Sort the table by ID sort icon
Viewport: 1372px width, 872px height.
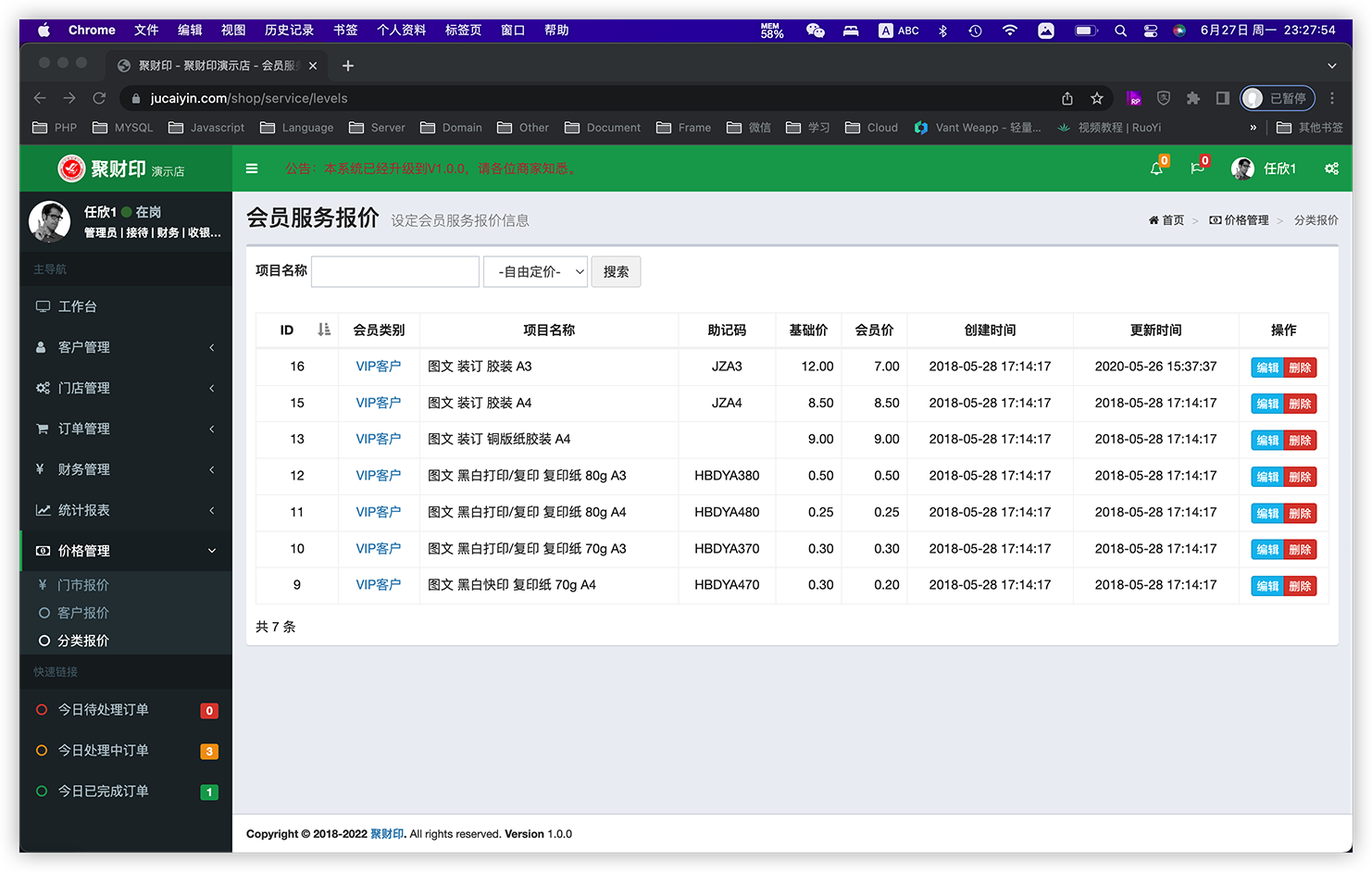[x=324, y=330]
